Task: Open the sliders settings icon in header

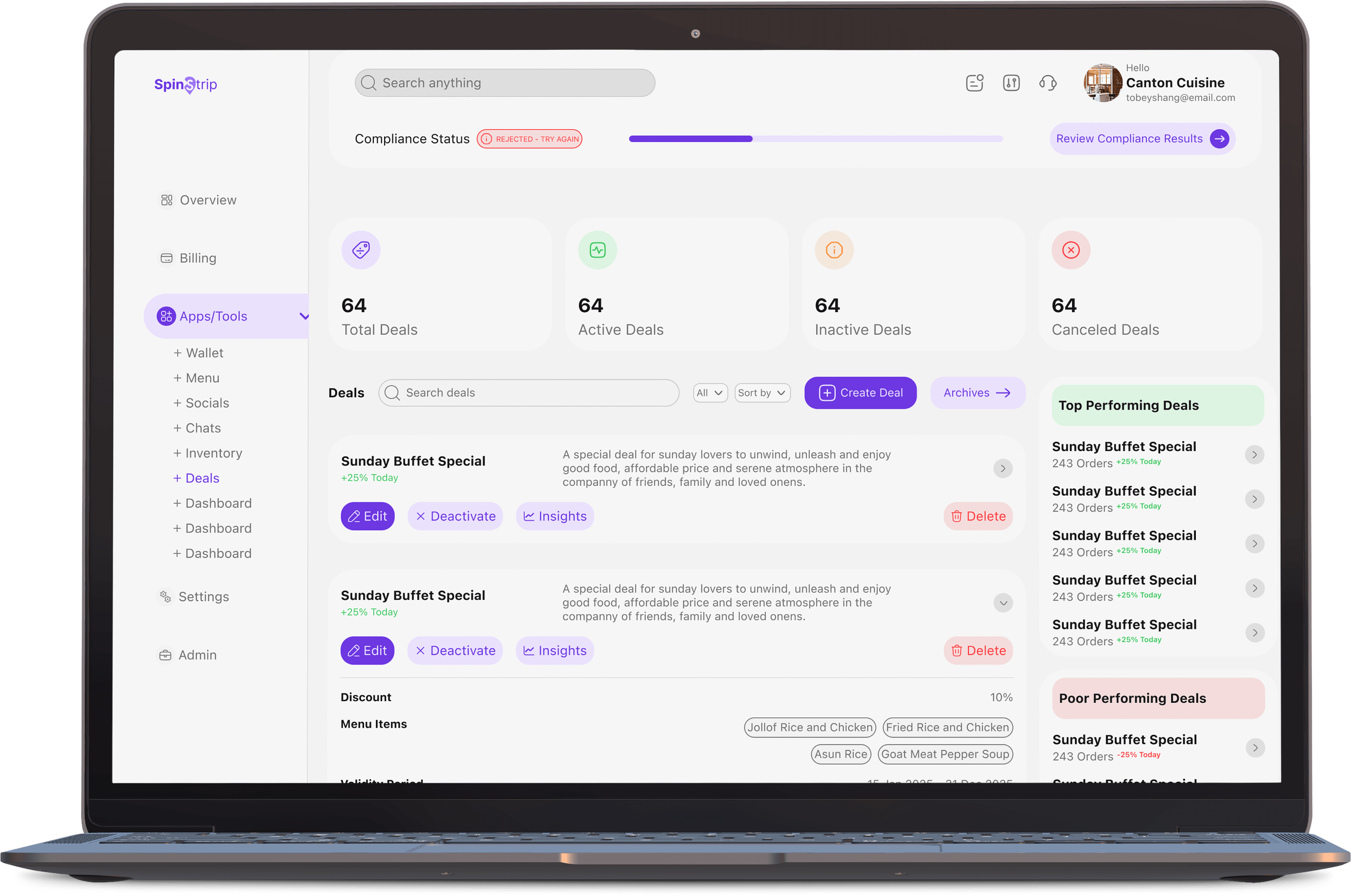Action: tap(1011, 83)
